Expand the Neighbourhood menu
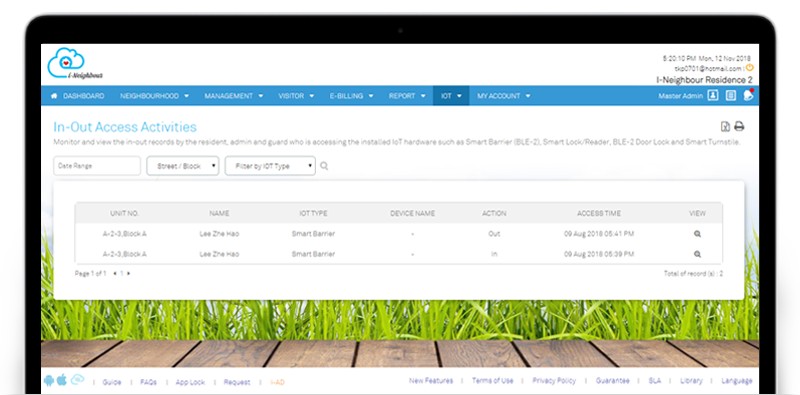The height and width of the screenshot is (395, 800). [x=154, y=96]
